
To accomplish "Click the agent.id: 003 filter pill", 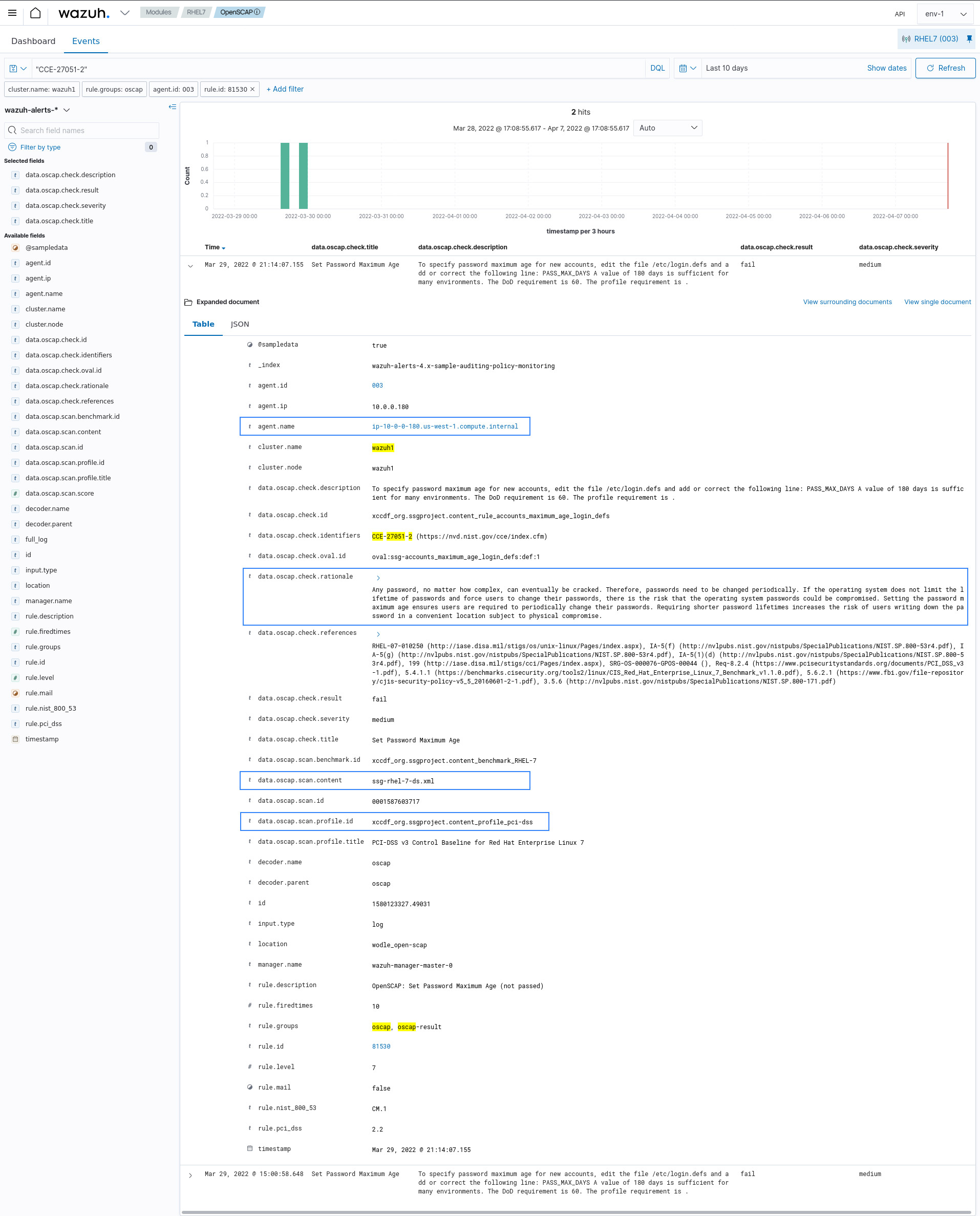I will (173, 89).
